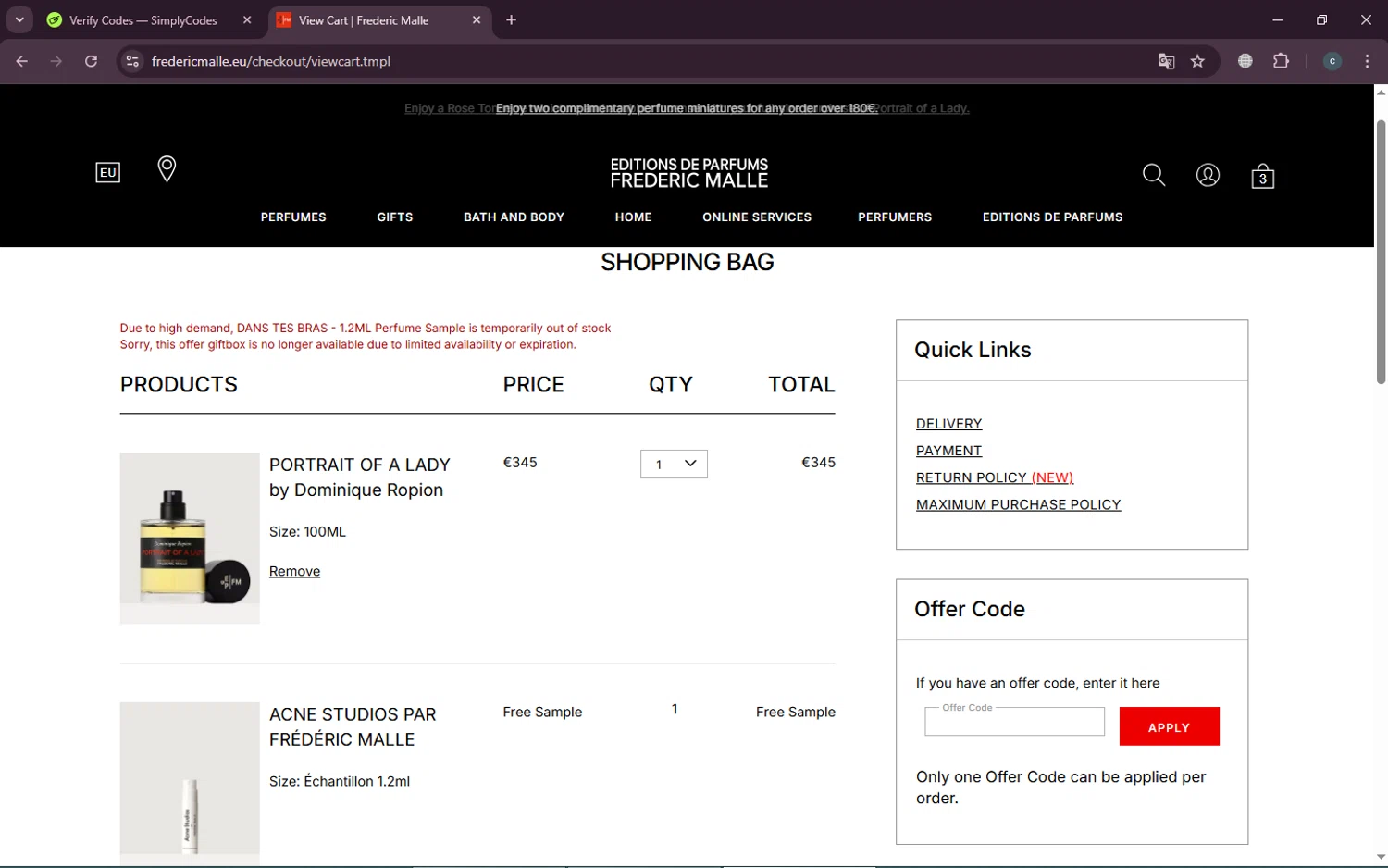1388x868 pixels.
Task: Select the View Cart | Frederic Malle tab
Action: click(364, 19)
